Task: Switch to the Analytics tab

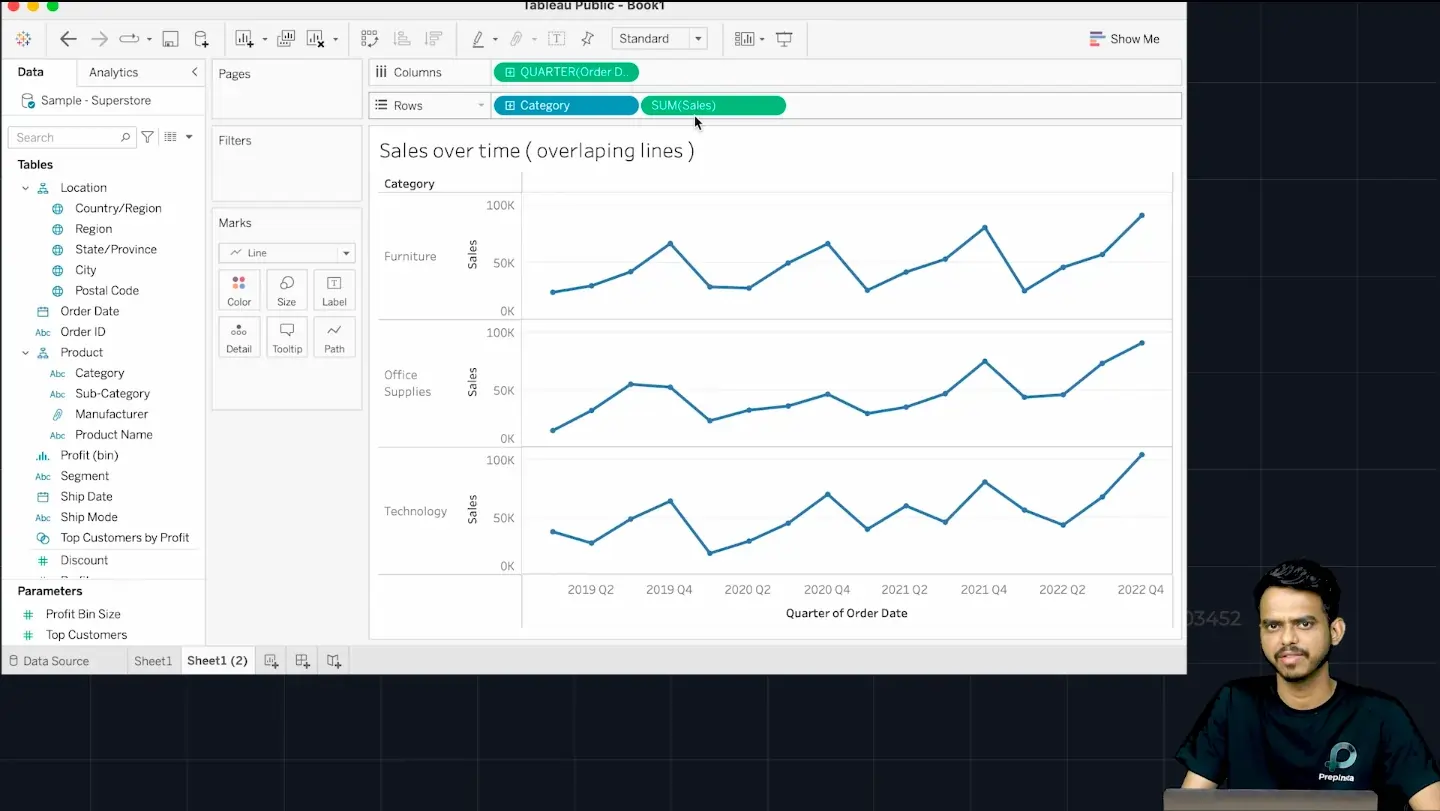Action: 113,72
